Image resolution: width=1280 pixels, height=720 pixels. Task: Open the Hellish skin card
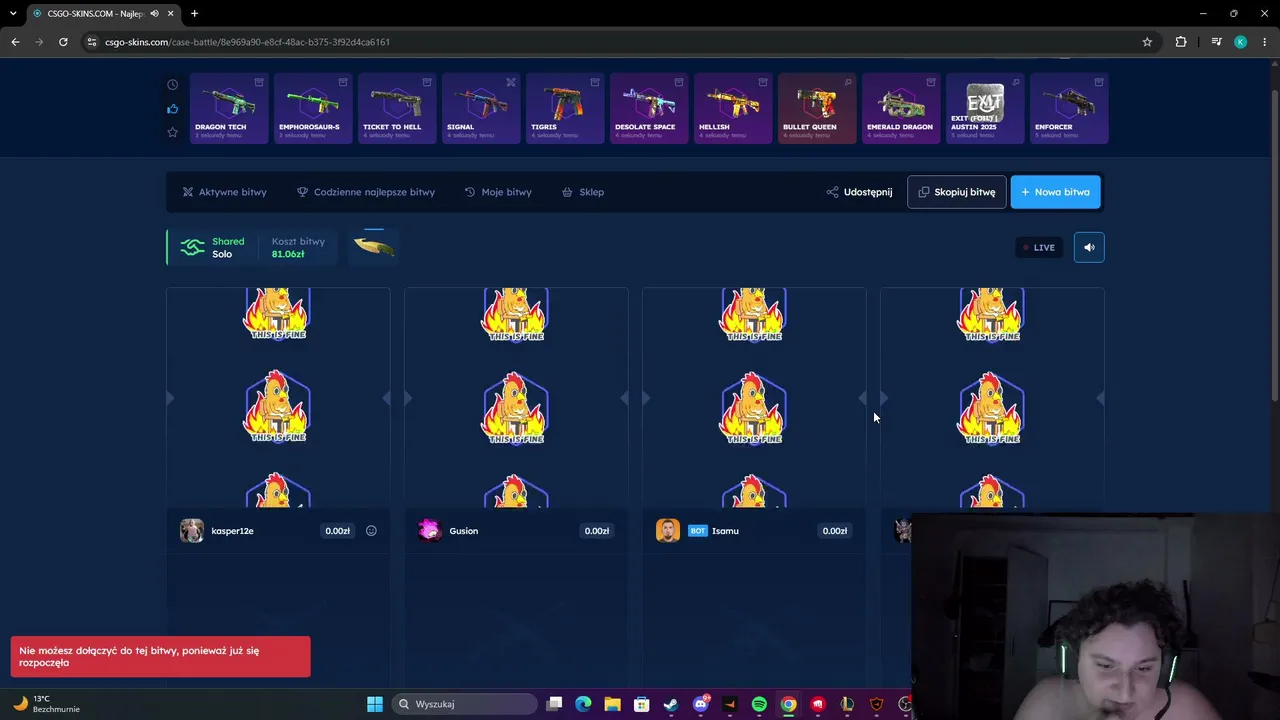coord(733,108)
